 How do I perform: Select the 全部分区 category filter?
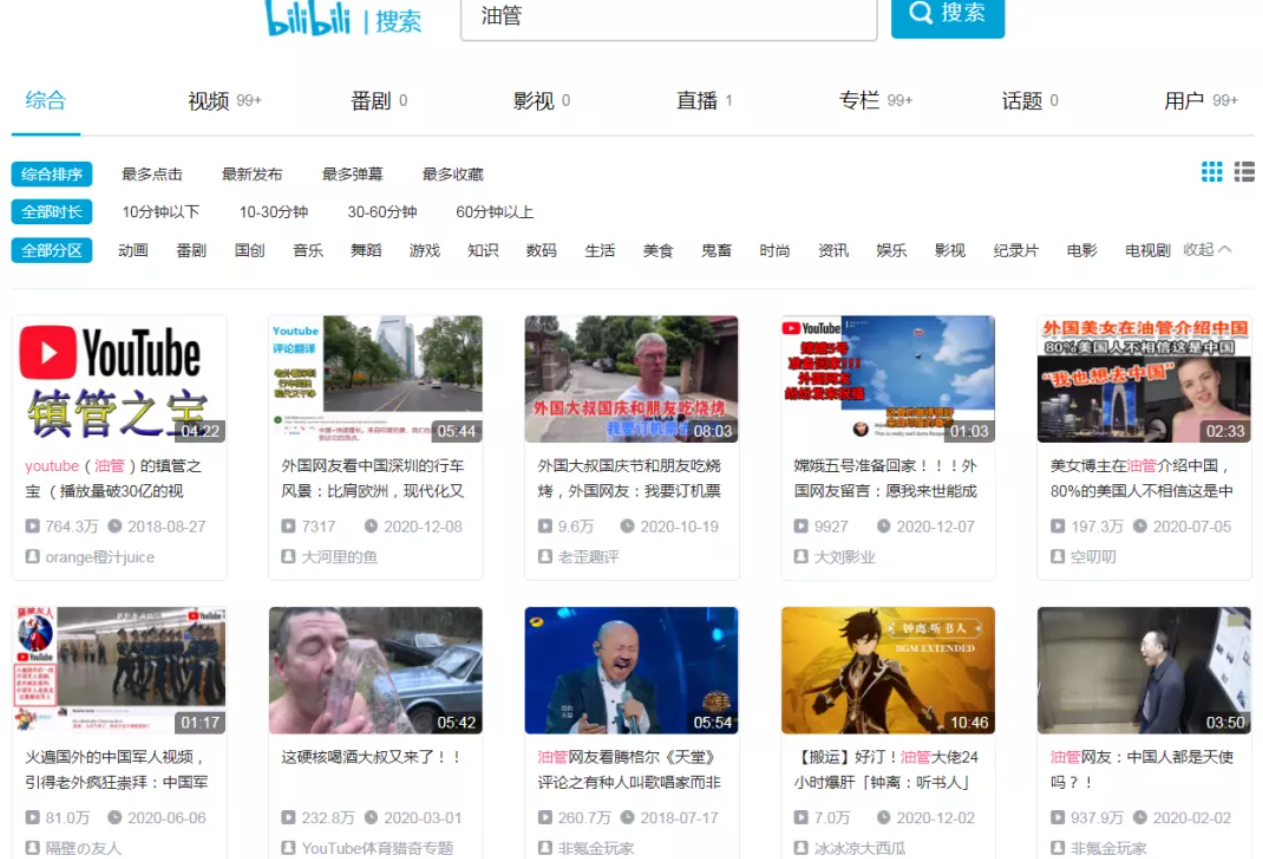click(x=52, y=250)
